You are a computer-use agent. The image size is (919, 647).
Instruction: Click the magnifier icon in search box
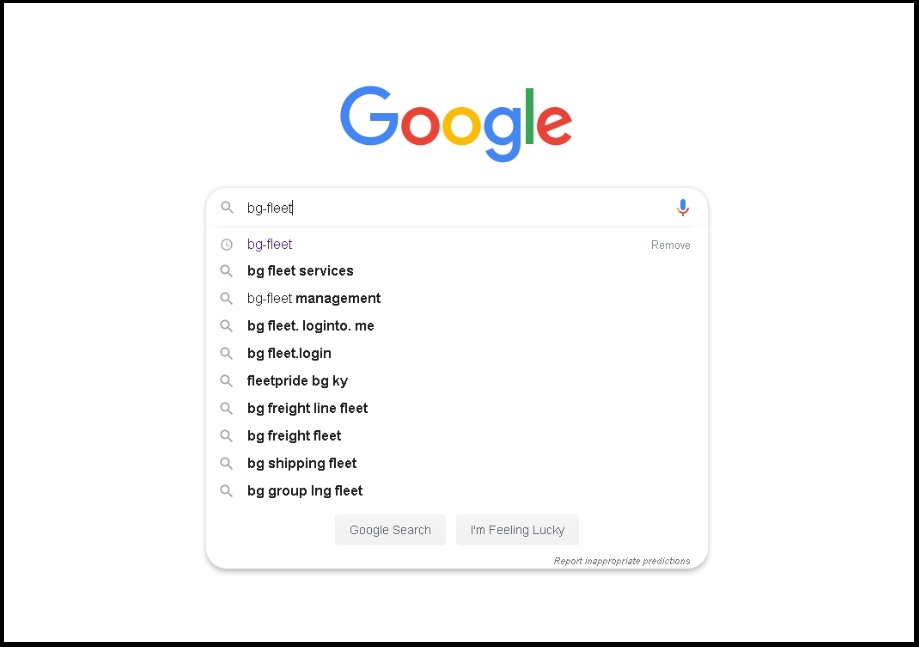click(227, 207)
